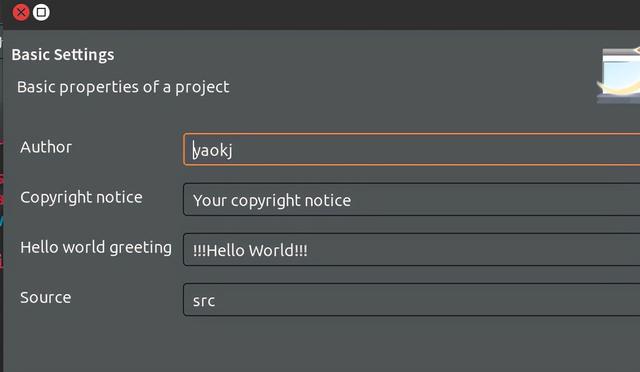Click the Hello world greeting label

coord(96,247)
